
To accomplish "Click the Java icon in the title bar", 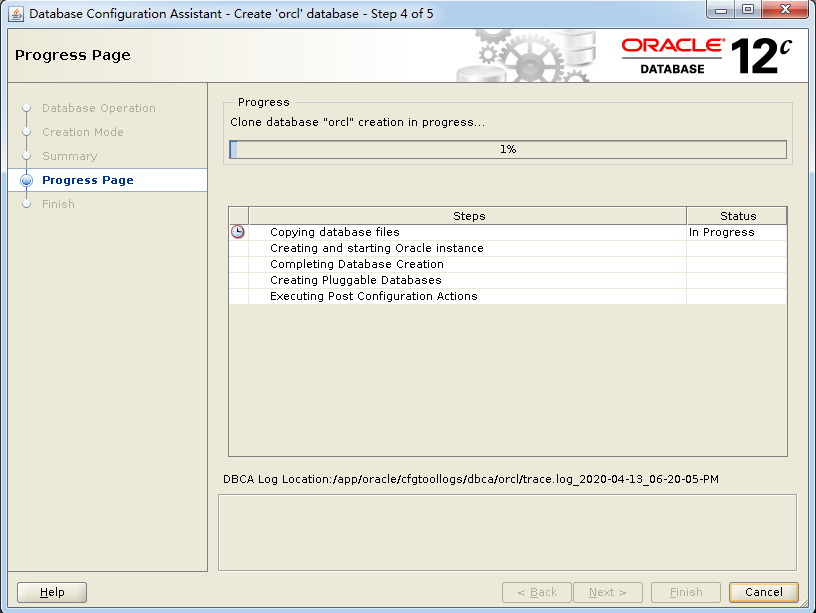I will (16, 14).
